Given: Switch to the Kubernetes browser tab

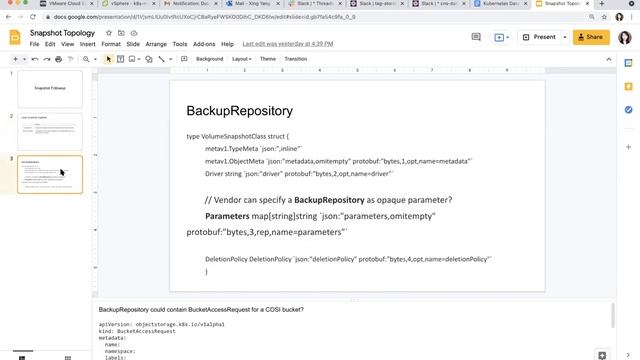Looking at the screenshot, I should click(500, 4).
